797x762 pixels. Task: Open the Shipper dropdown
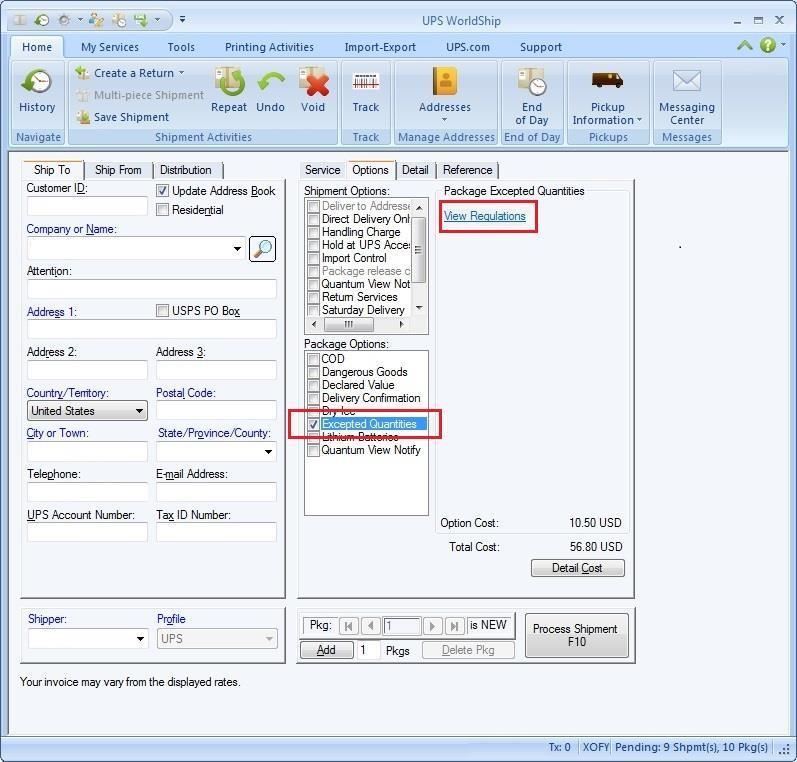(140, 638)
